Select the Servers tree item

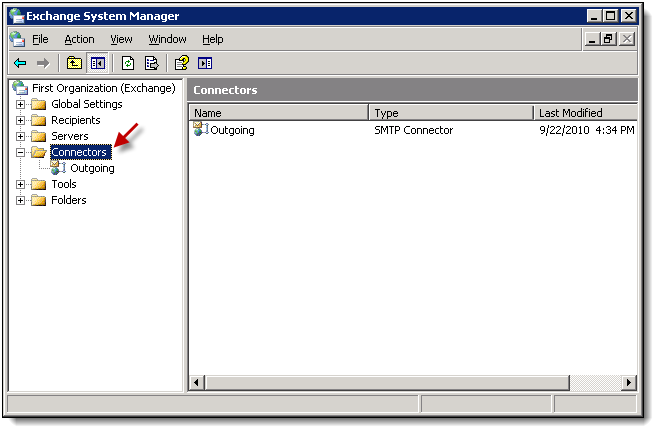pyautogui.click(x=70, y=136)
